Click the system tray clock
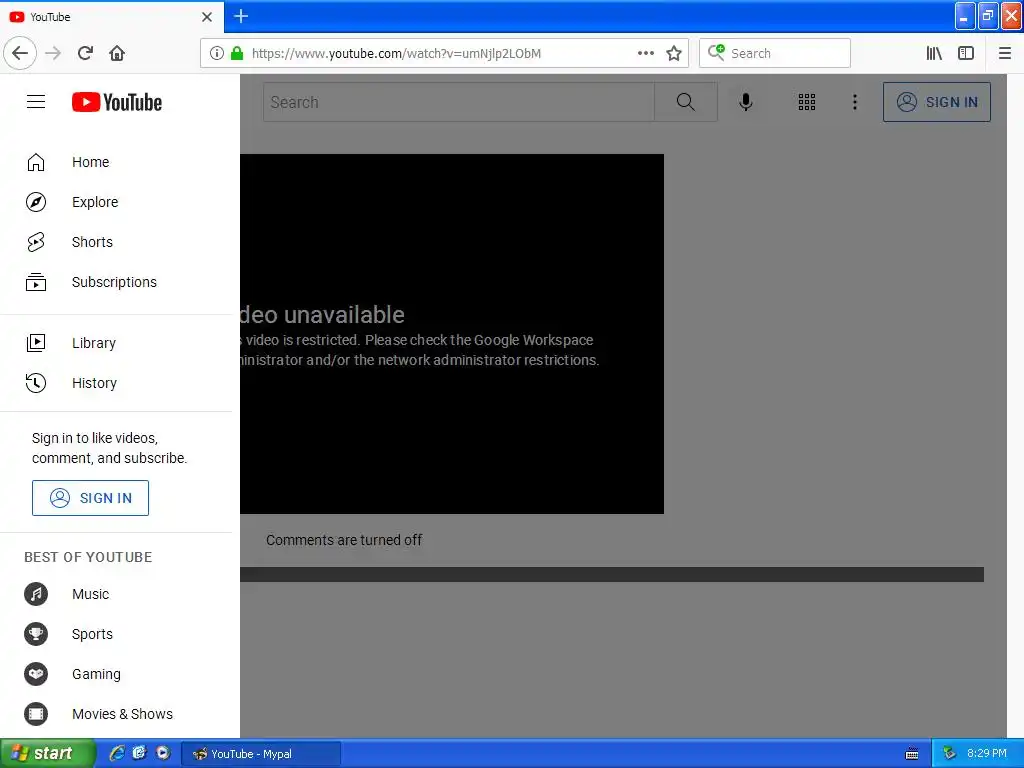1024x768 pixels. click(x=987, y=753)
